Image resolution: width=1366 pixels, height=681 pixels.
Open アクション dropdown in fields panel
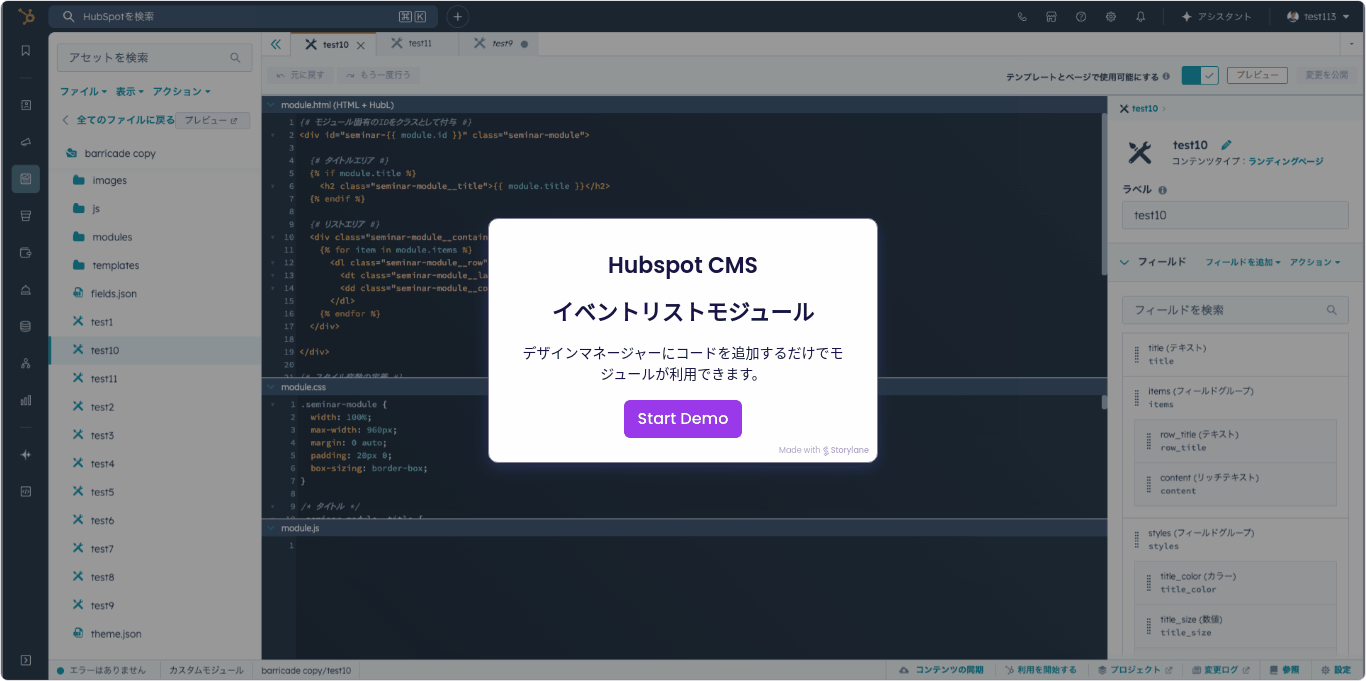point(1315,262)
